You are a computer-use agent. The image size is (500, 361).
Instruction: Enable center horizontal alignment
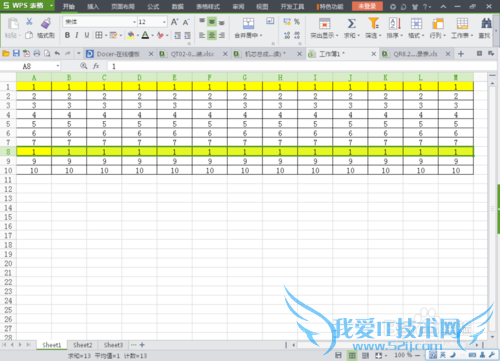pos(212,35)
